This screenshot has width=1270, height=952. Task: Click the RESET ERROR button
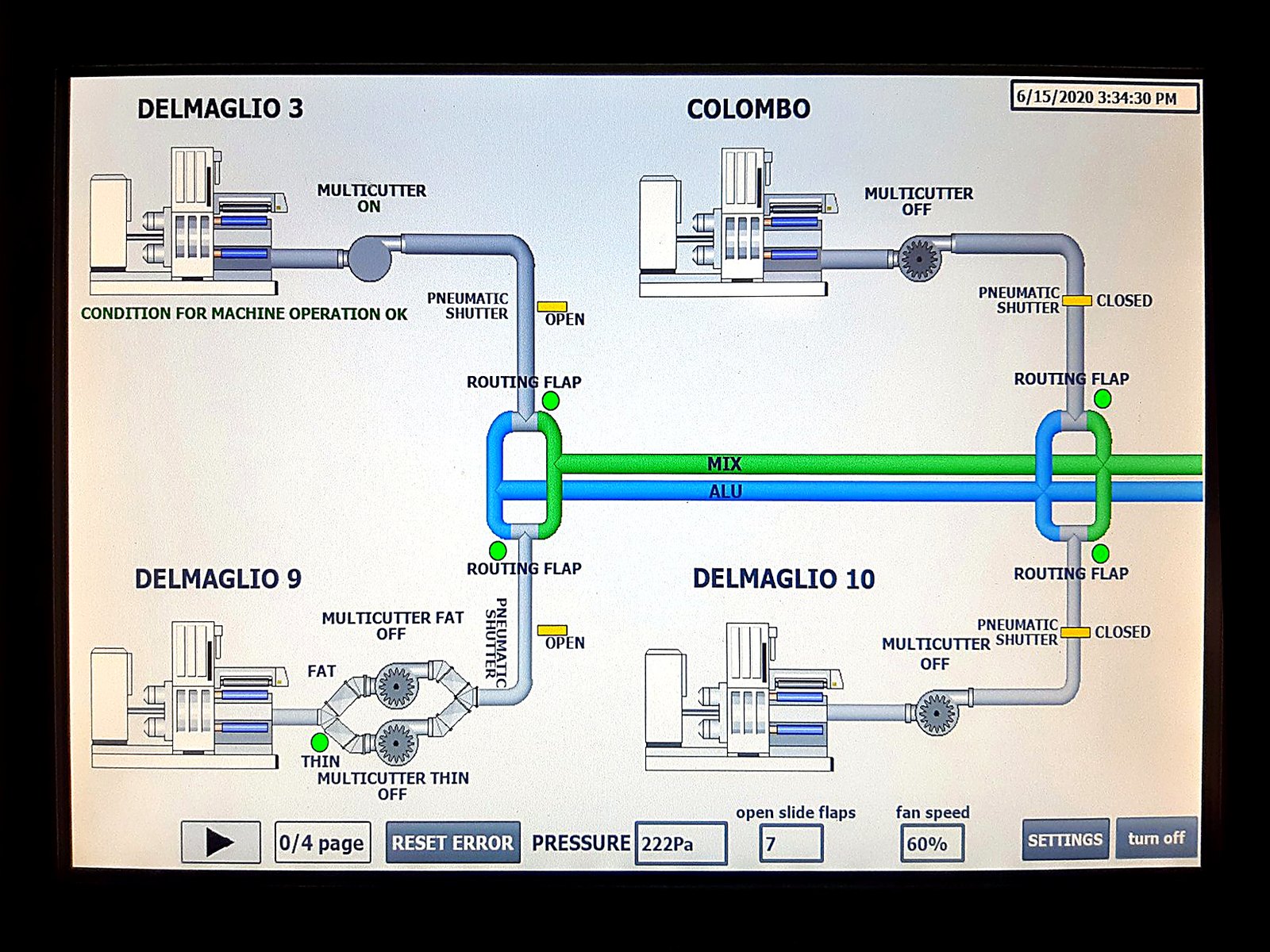(x=453, y=843)
